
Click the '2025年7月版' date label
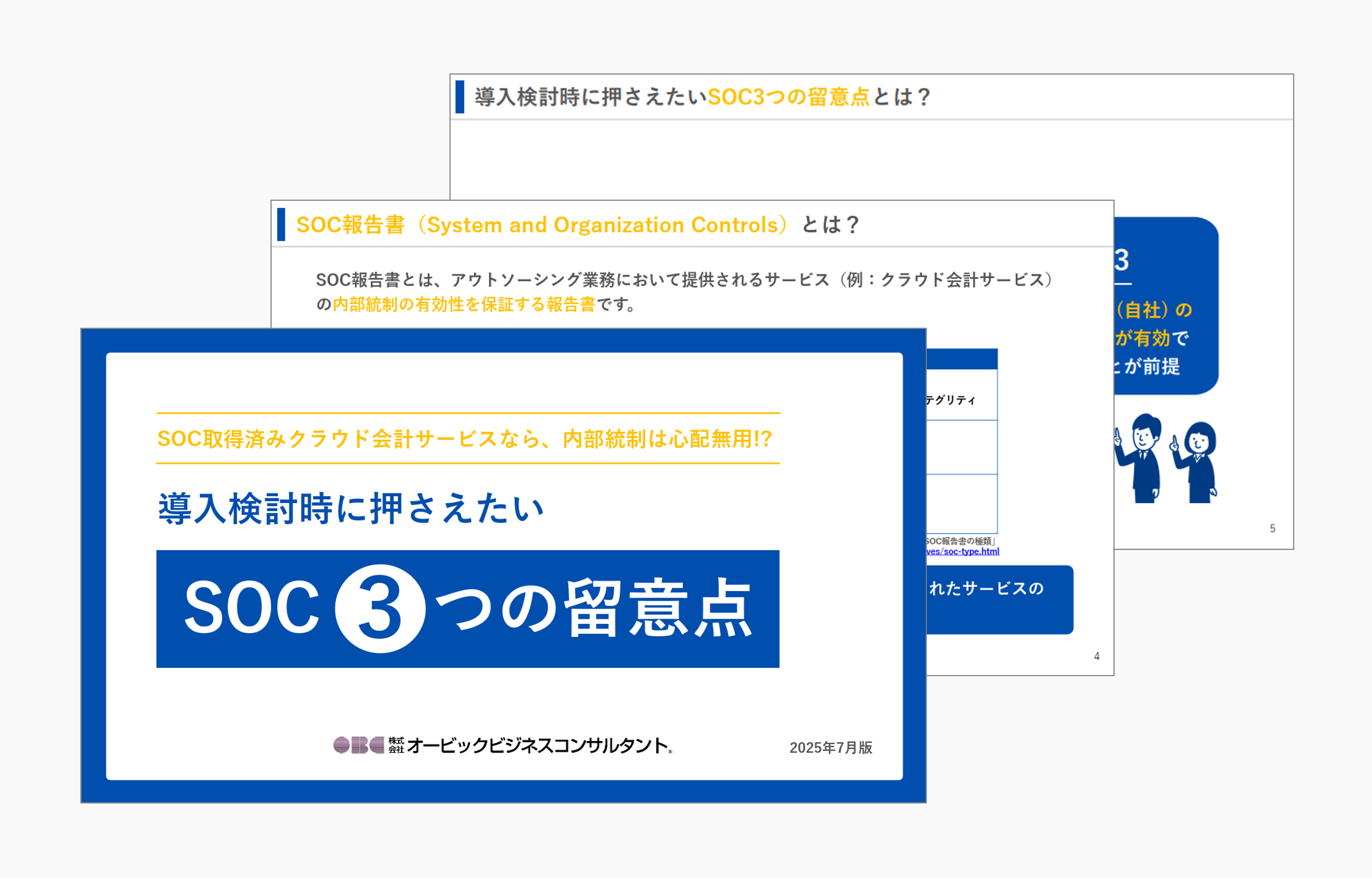[831, 747]
